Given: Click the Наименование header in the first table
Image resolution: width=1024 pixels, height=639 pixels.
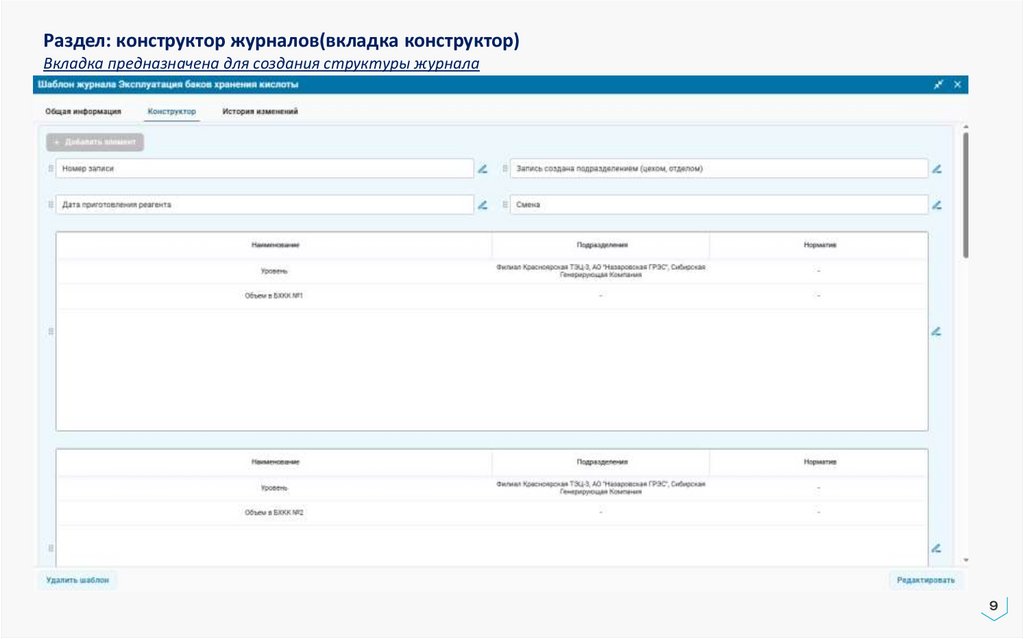Looking at the screenshot, I should (275, 245).
